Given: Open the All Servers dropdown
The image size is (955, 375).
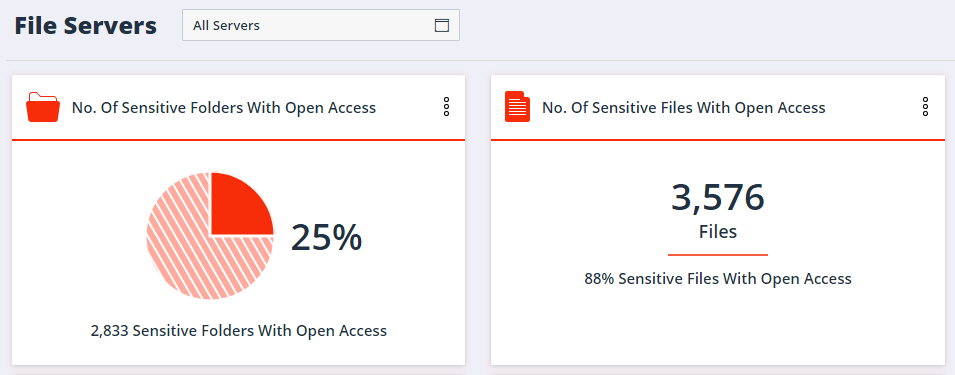Looking at the screenshot, I should click(x=320, y=26).
